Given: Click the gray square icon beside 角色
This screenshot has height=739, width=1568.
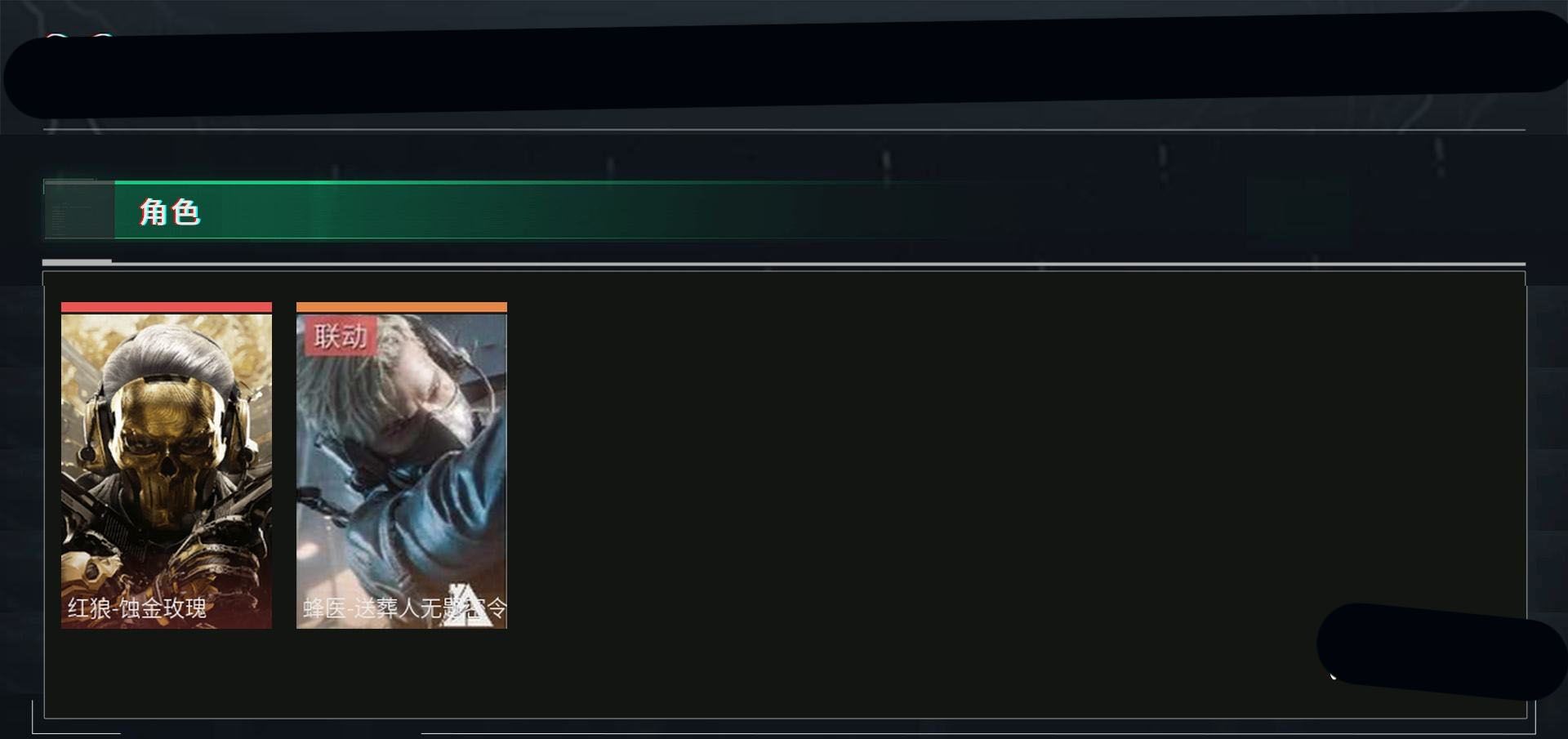Looking at the screenshot, I should [79, 211].
